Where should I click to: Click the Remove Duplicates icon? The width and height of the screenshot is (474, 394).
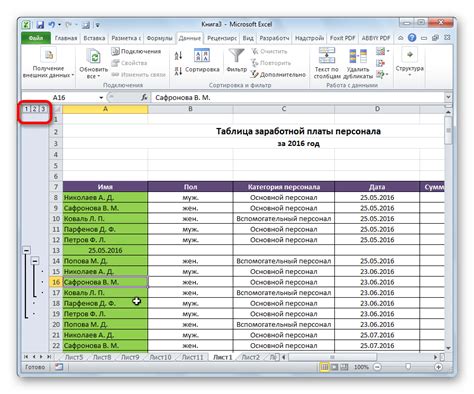pos(358,56)
